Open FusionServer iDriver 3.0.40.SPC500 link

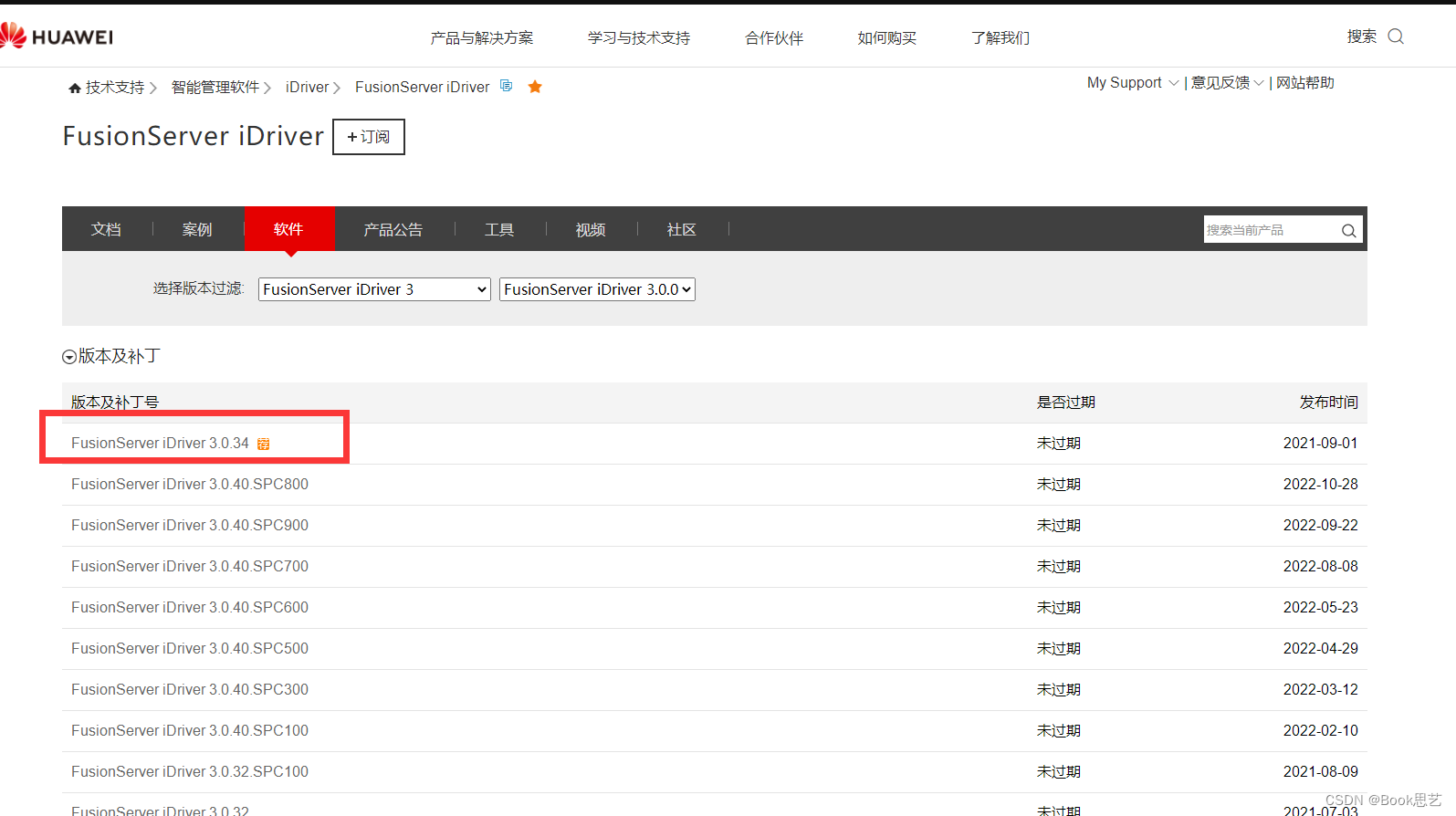pyautogui.click(x=190, y=649)
